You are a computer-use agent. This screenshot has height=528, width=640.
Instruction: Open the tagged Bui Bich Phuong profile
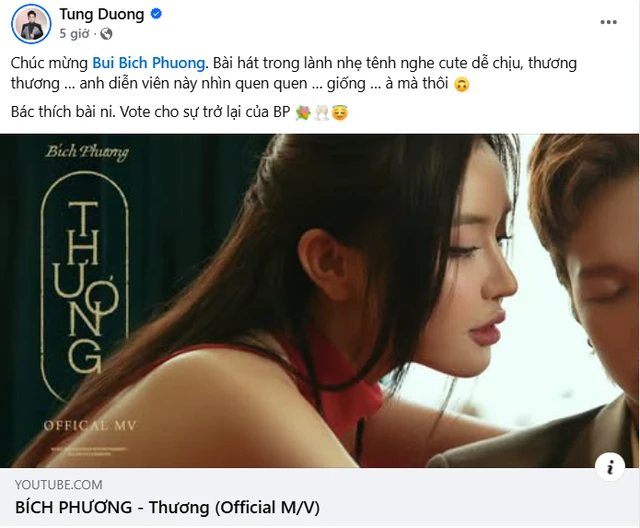click(149, 63)
